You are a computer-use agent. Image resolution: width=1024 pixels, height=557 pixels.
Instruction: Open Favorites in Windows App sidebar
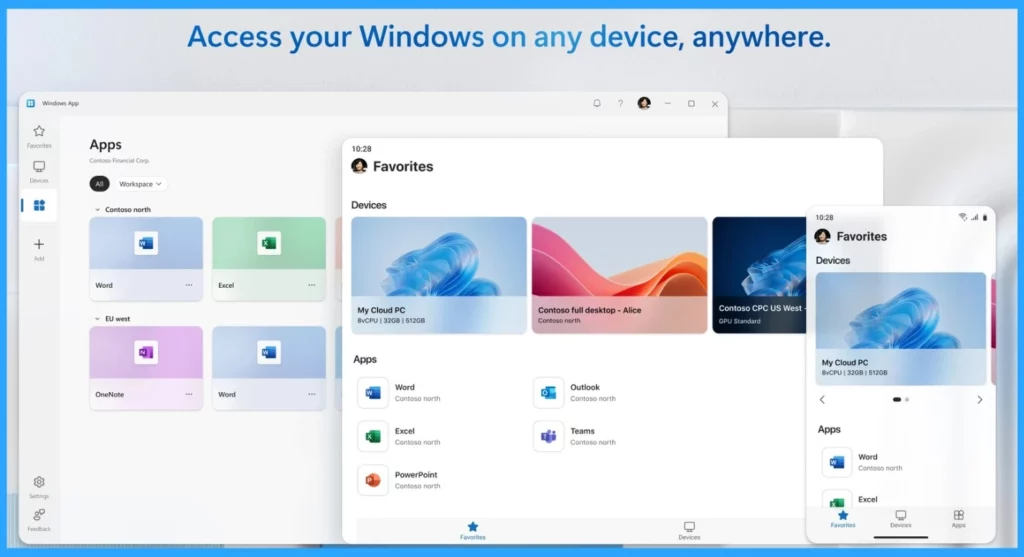point(39,136)
